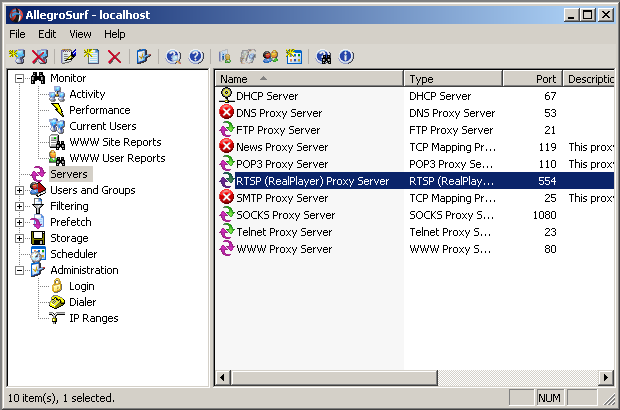Expand the Storage tree node
The height and width of the screenshot is (410, 620).
click(19, 238)
